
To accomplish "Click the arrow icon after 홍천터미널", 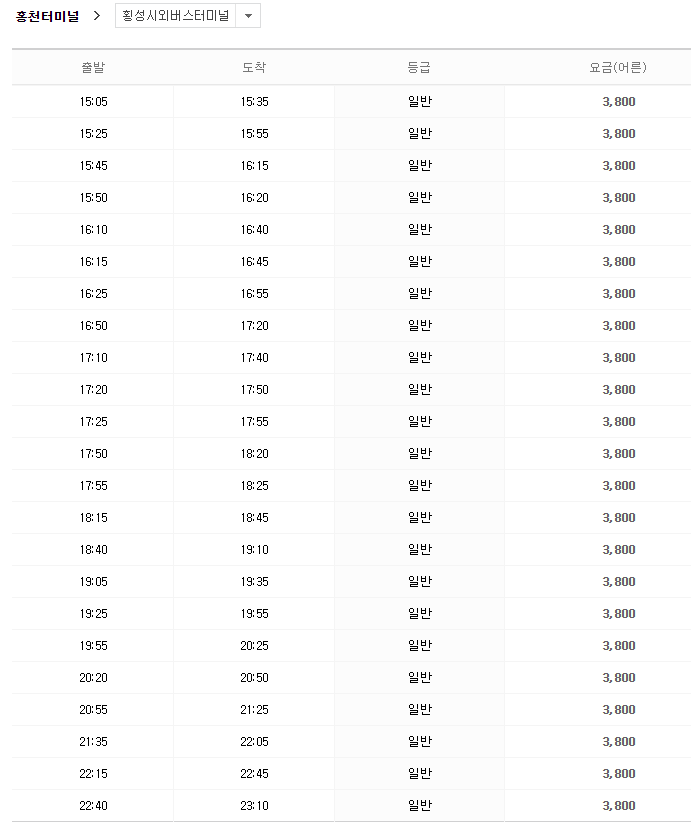I will 97,16.
